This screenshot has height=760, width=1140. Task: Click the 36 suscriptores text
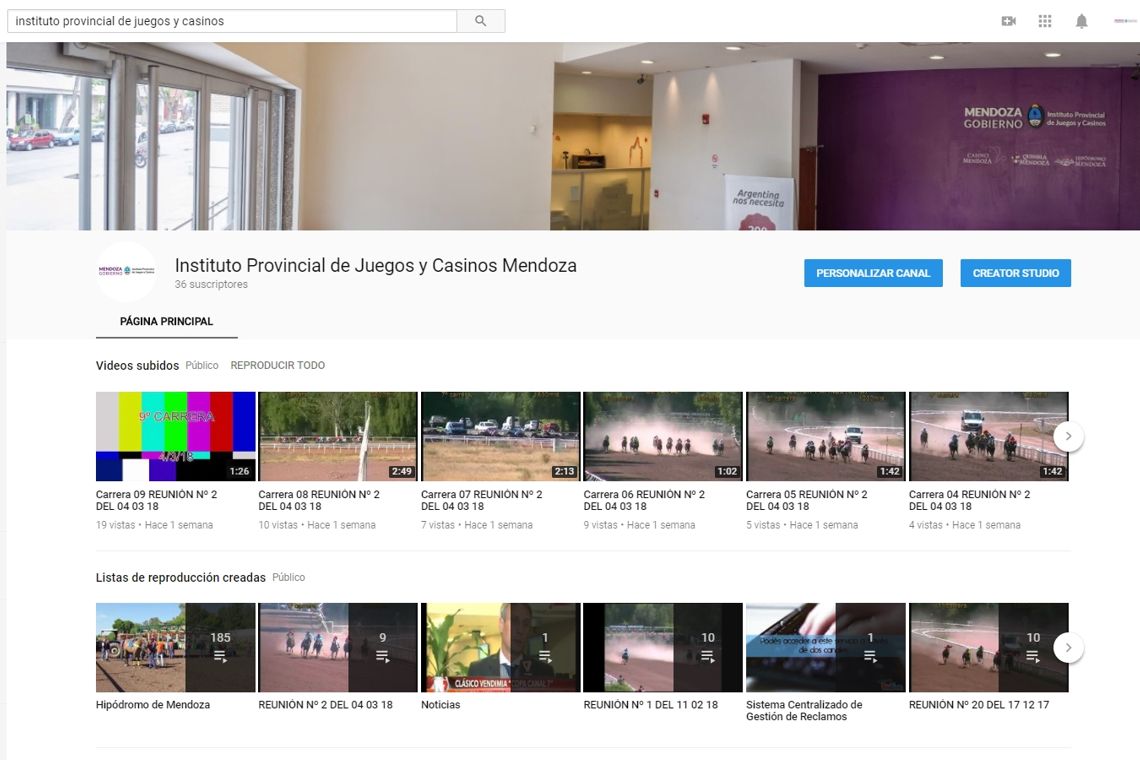[x=211, y=284]
